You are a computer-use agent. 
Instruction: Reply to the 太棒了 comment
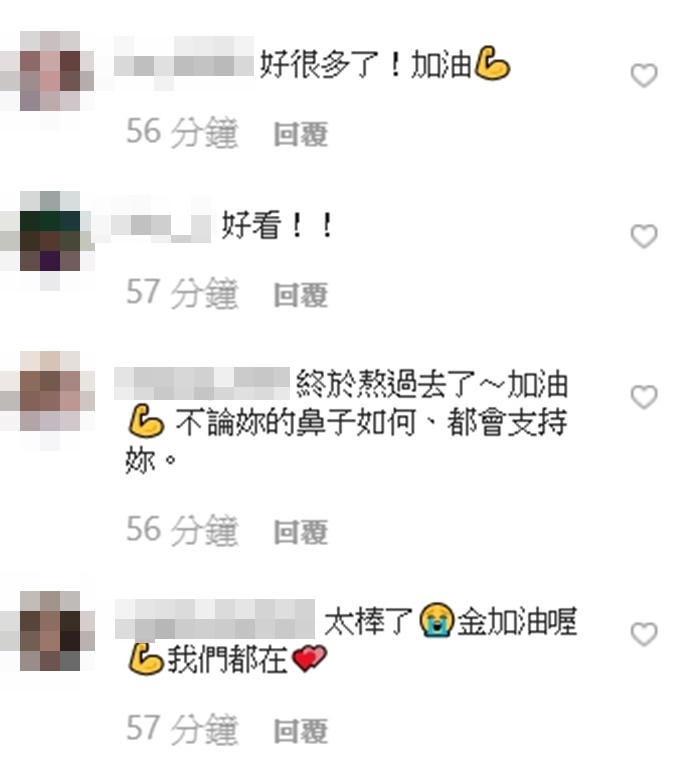coord(301,731)
